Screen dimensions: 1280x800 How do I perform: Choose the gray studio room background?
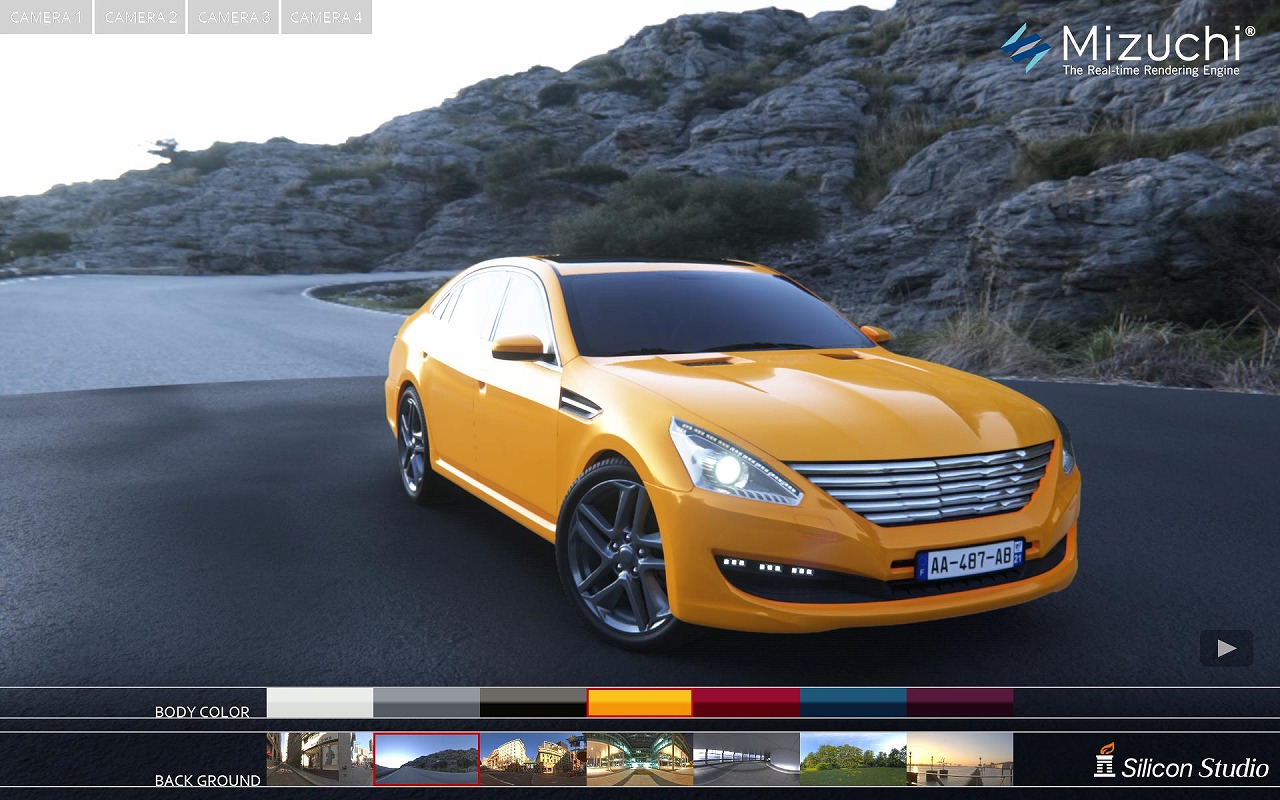(x=747, y=759)
